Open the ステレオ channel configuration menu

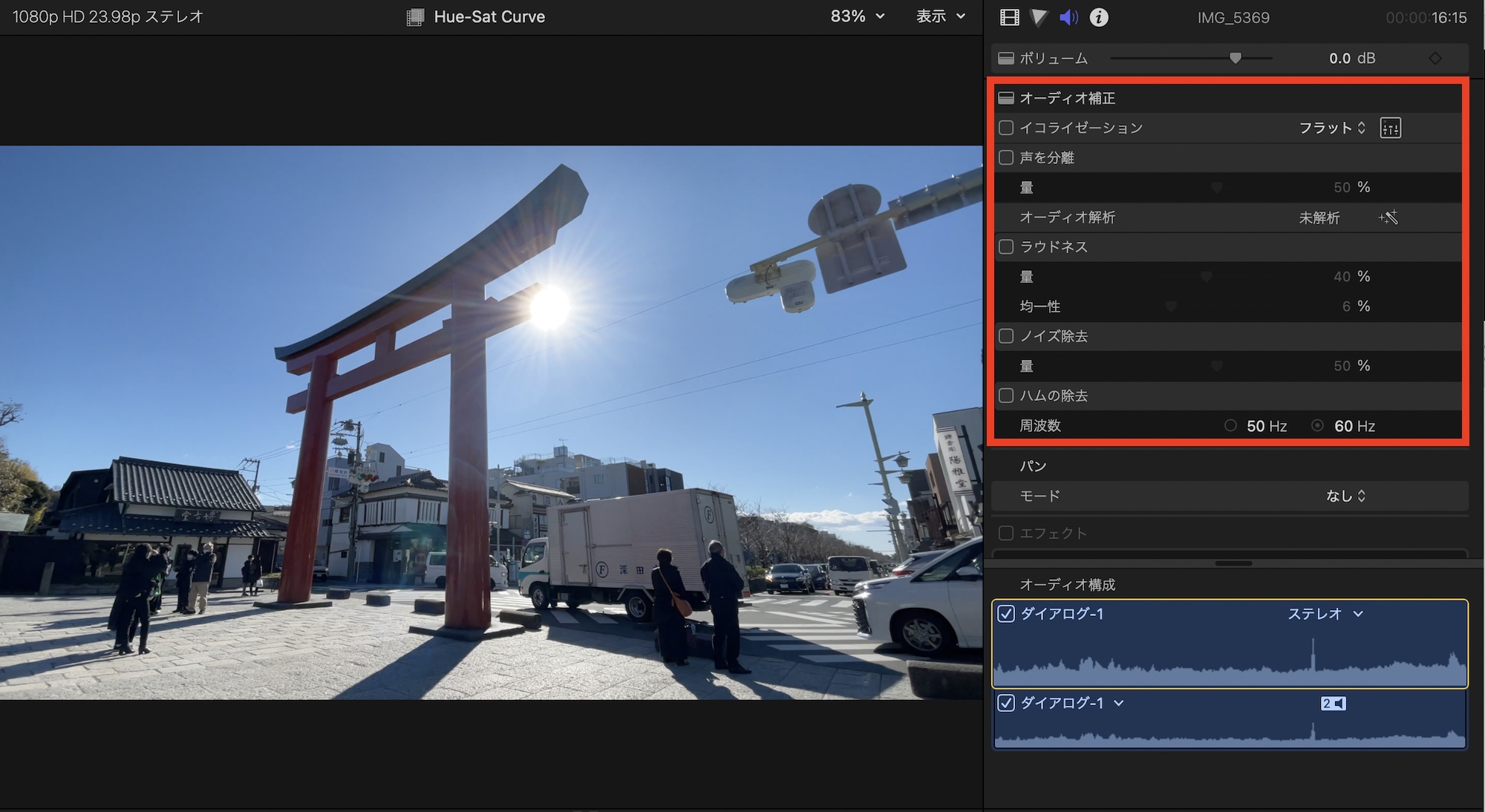[1325, 614]
